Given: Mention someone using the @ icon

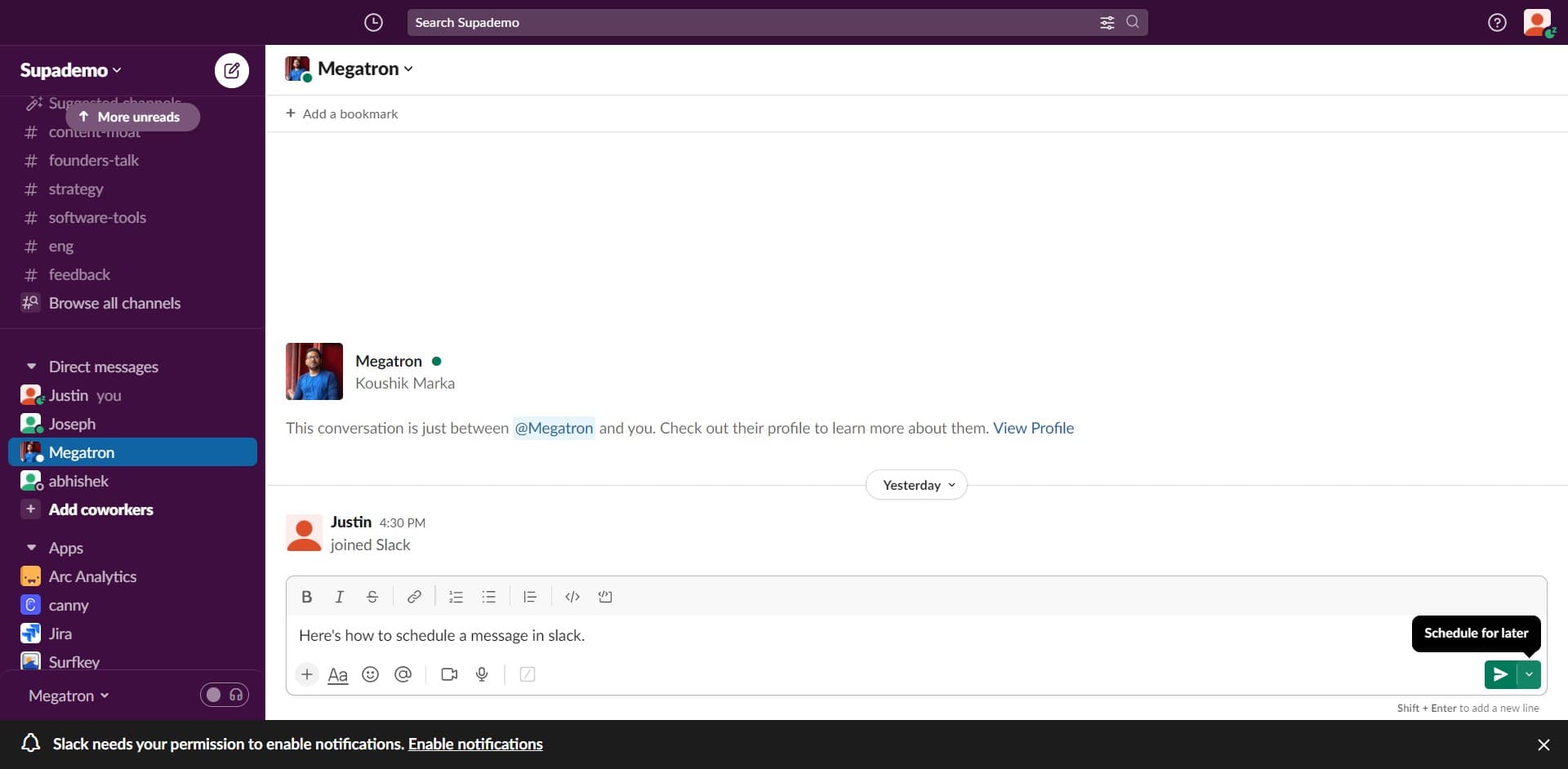Looking at the screenshot, I should (403, 674).
